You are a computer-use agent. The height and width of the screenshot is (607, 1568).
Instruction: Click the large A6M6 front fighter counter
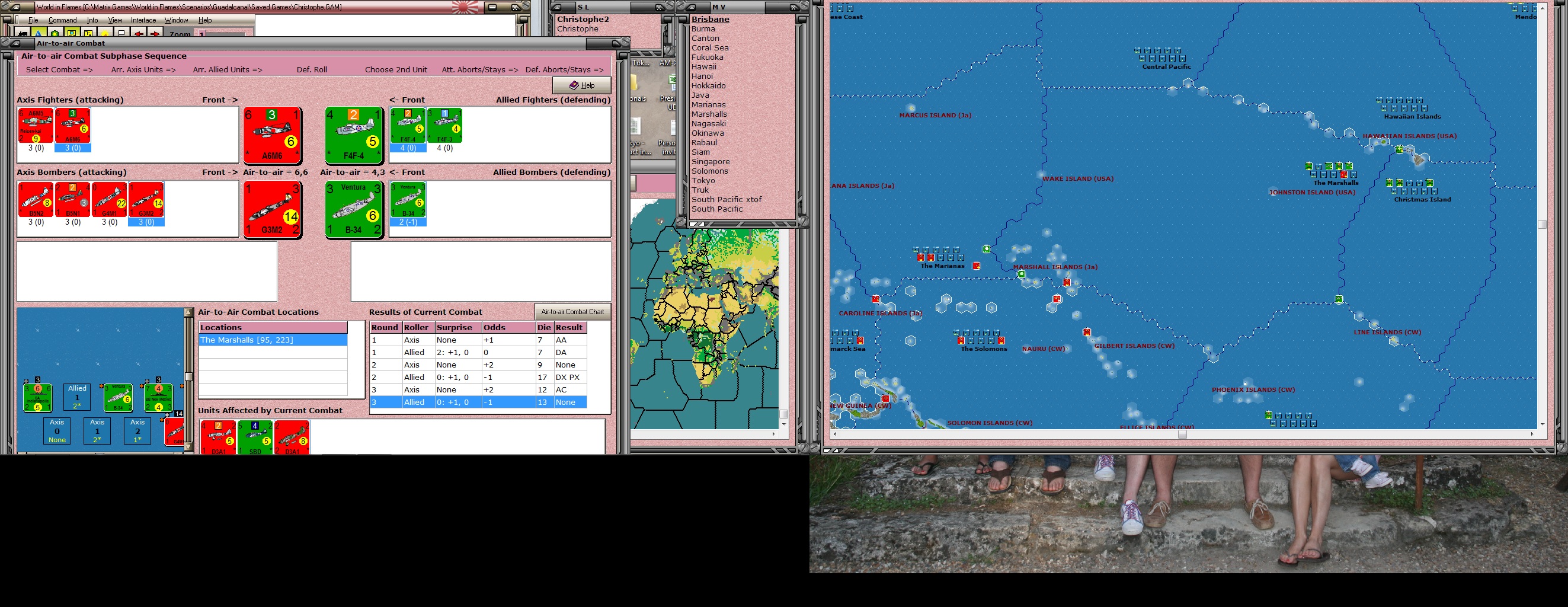(x=271, y=135)
